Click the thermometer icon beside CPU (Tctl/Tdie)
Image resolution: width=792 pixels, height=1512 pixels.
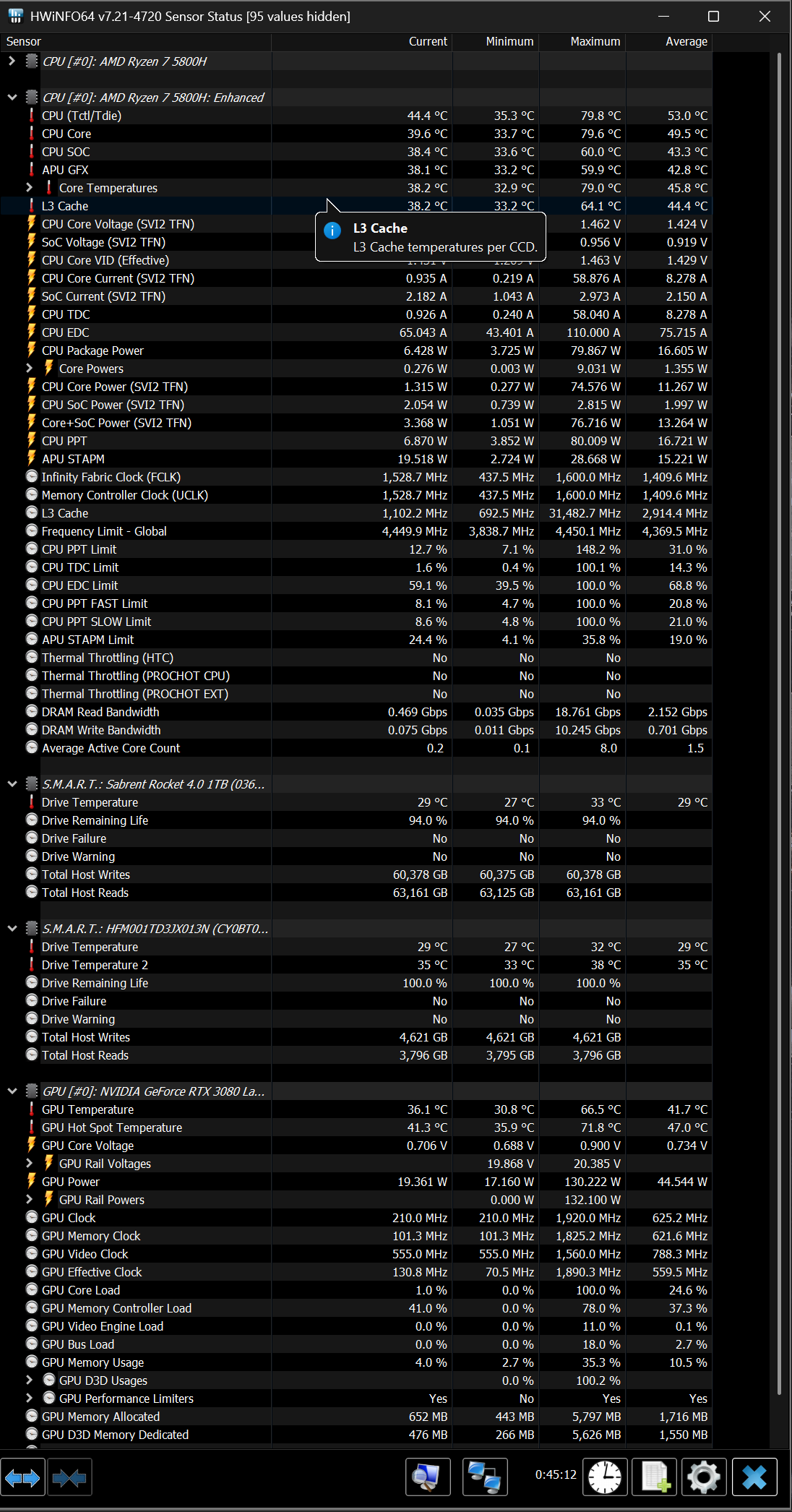click(31, 116)
